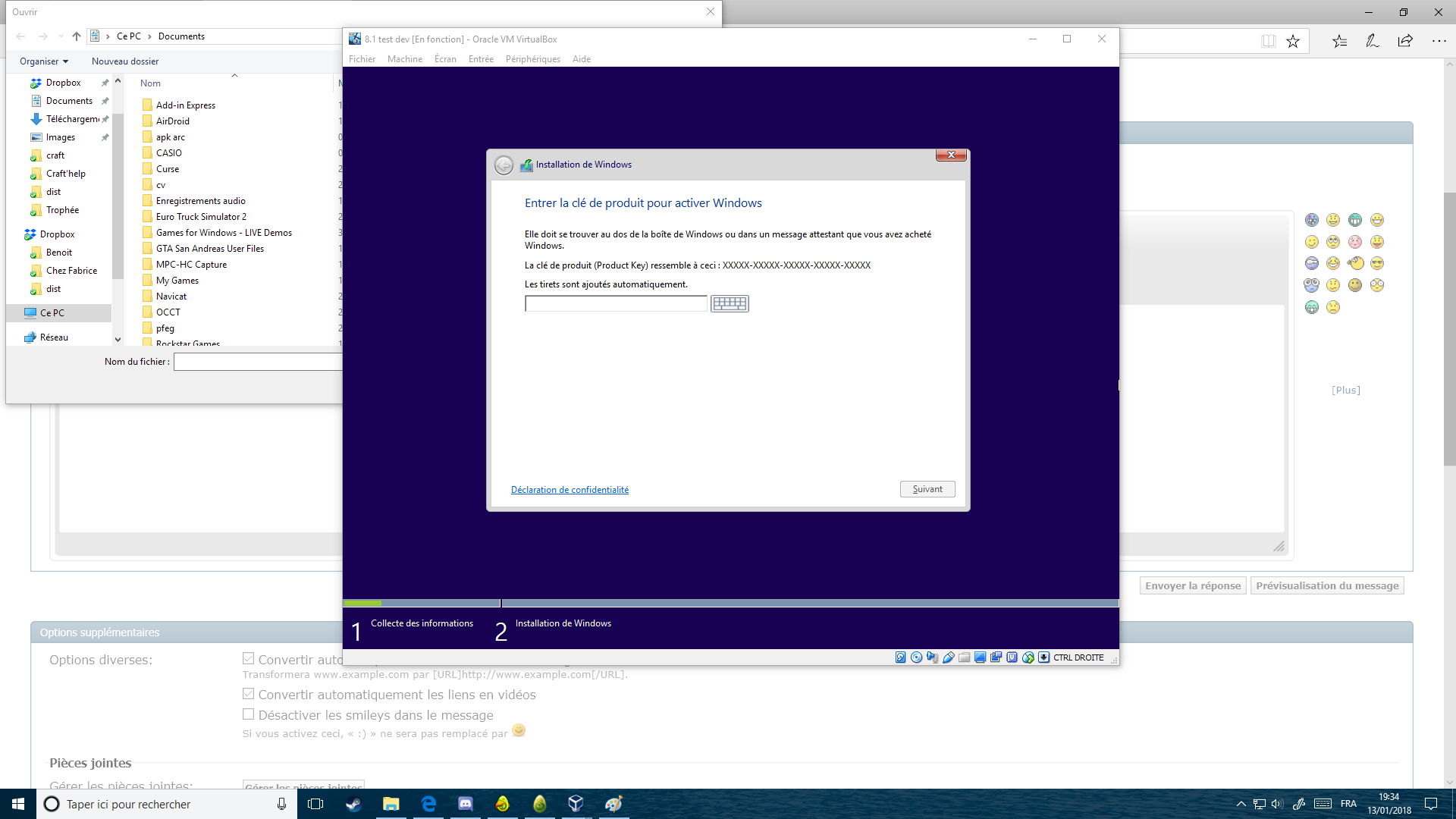Check Désactiver les smileys dans le message
1456x819 pixels.
[x=248, y=714]
